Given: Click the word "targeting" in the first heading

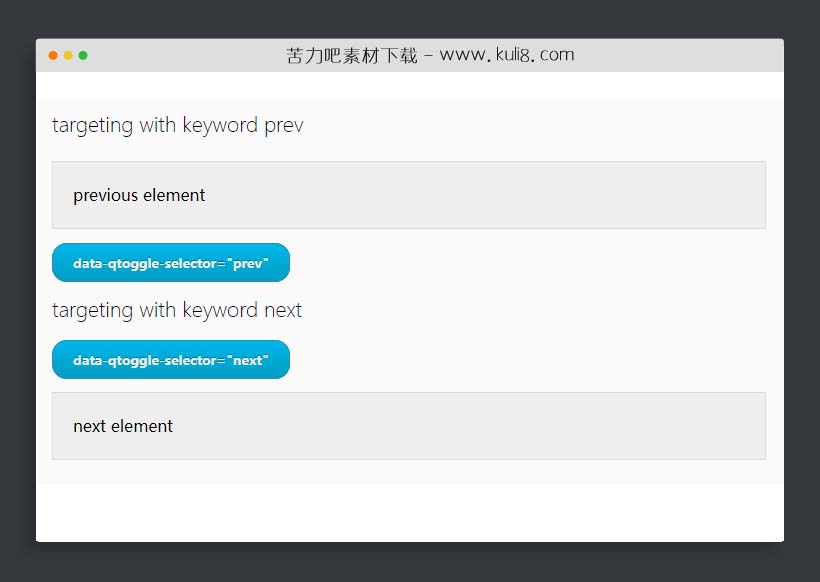Looking at the screenshot, I should click(x=92, y=126).
